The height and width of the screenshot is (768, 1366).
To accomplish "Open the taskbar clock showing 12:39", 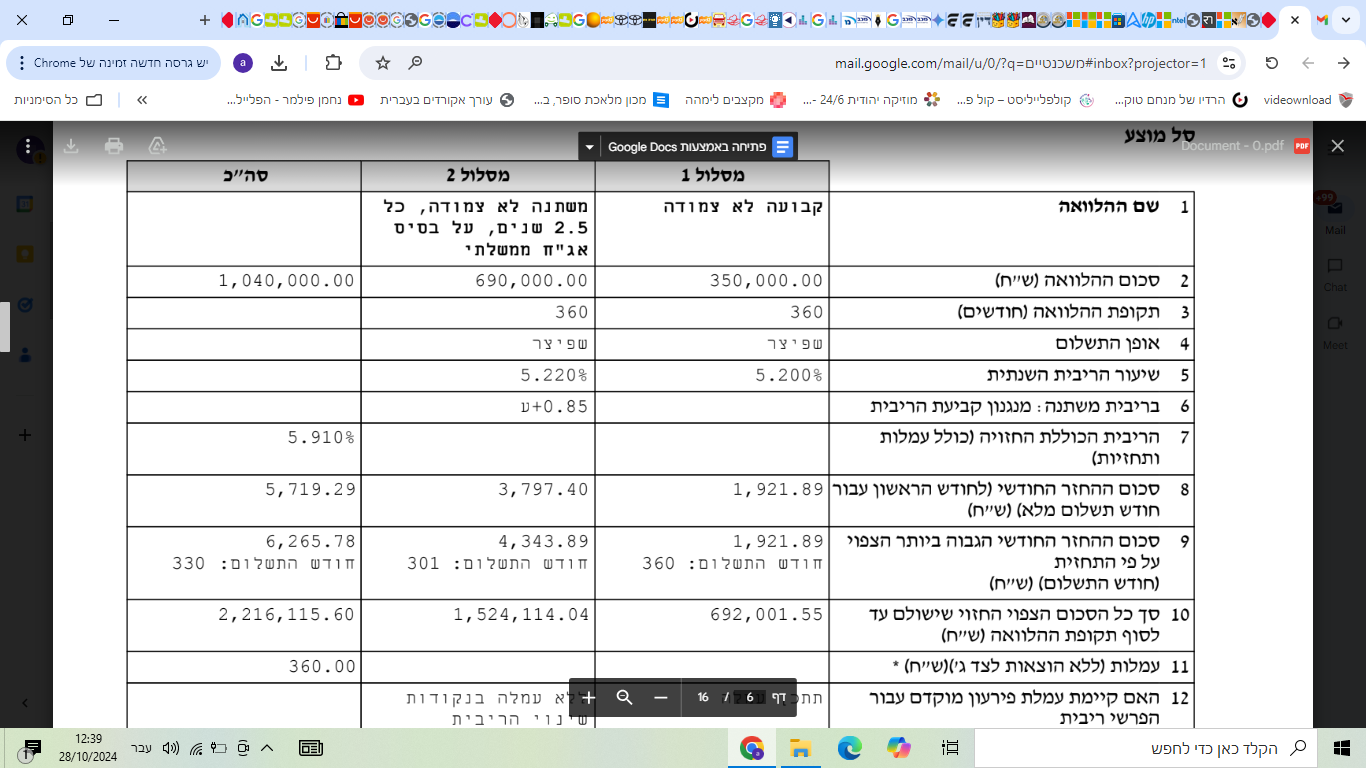I will [x=89, y=748].
